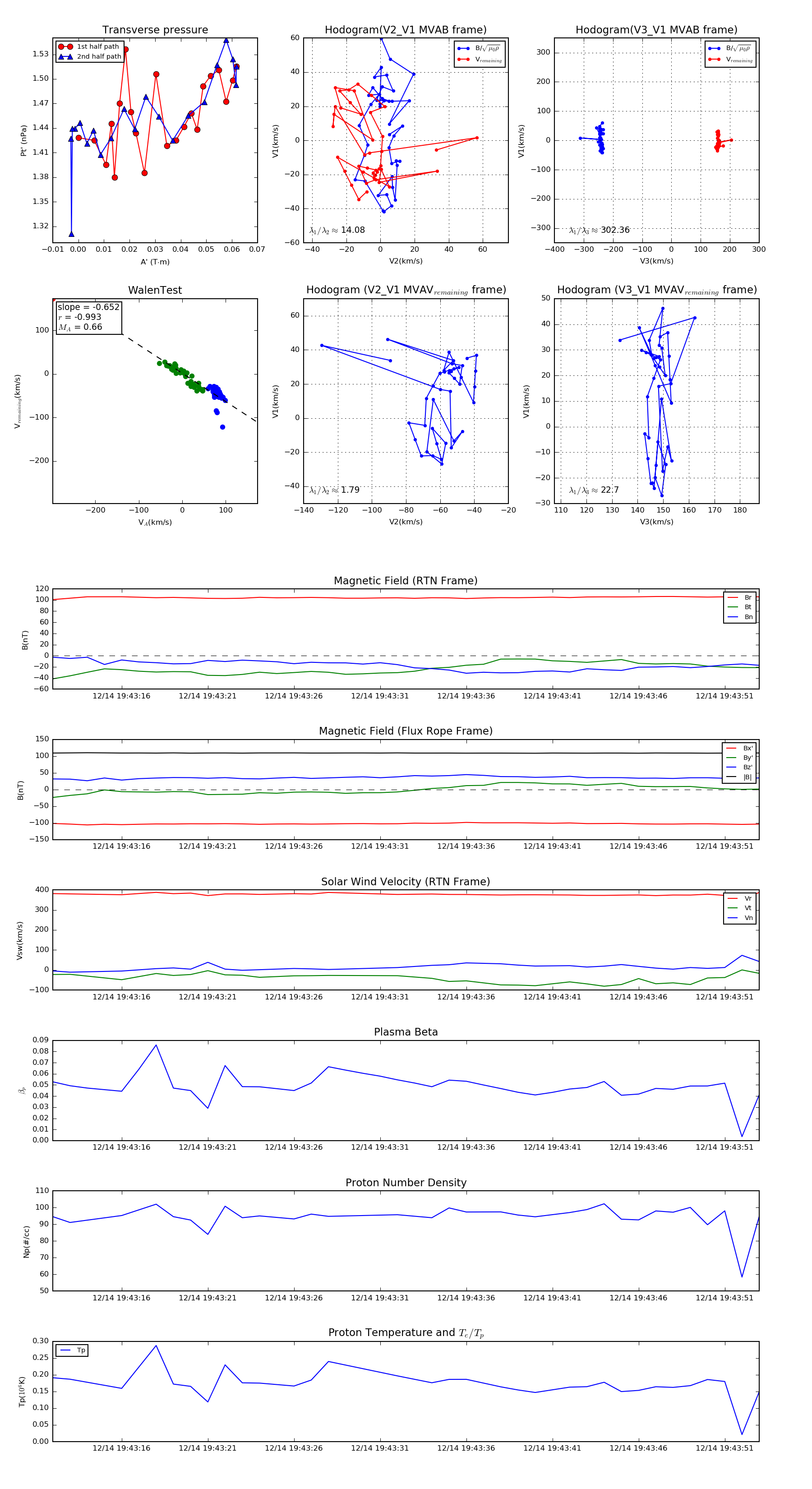Click the 'r = -0.993' annotation

pyautogui.click(x=80, y=317)
